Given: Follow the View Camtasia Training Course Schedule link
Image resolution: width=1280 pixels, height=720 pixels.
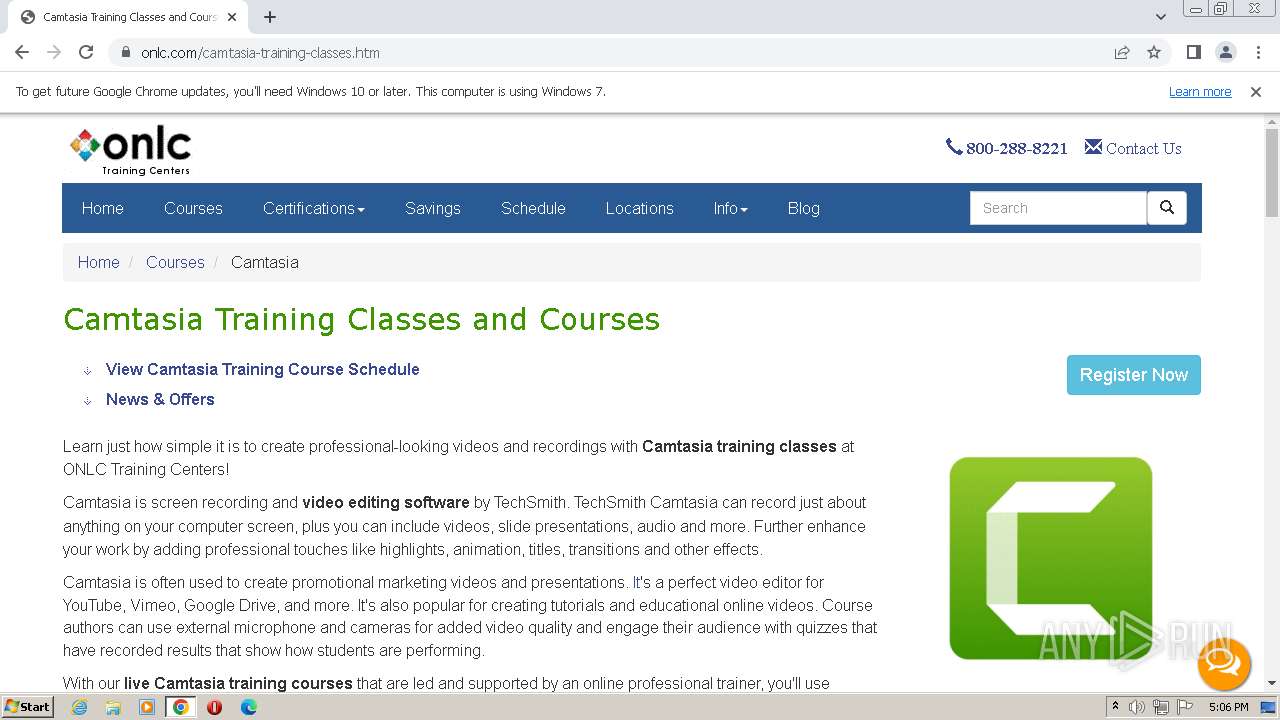Looking at the screenshot, I should [x=263, y=369].
